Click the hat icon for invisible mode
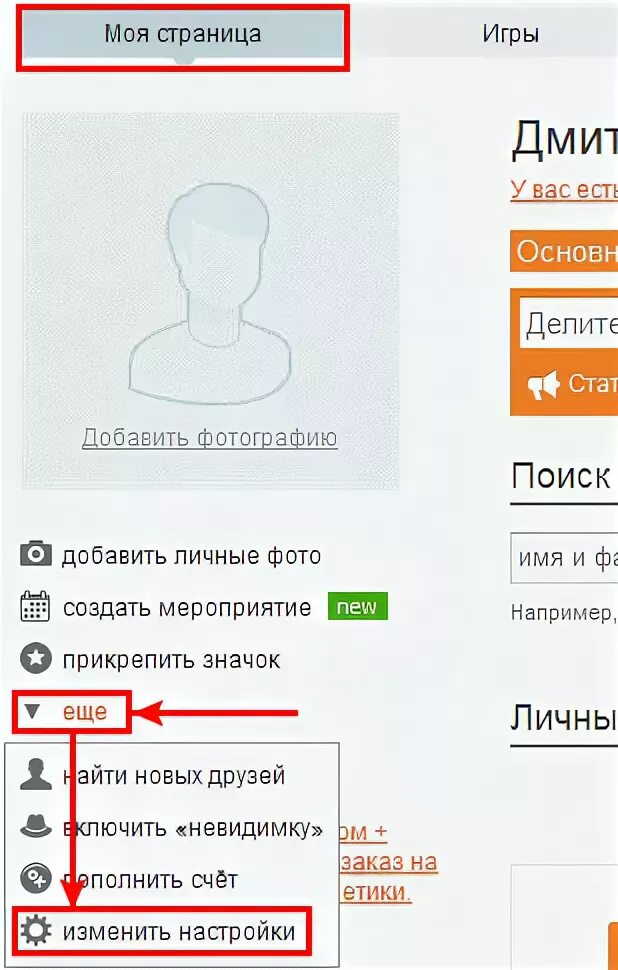 tap(35, 826)
